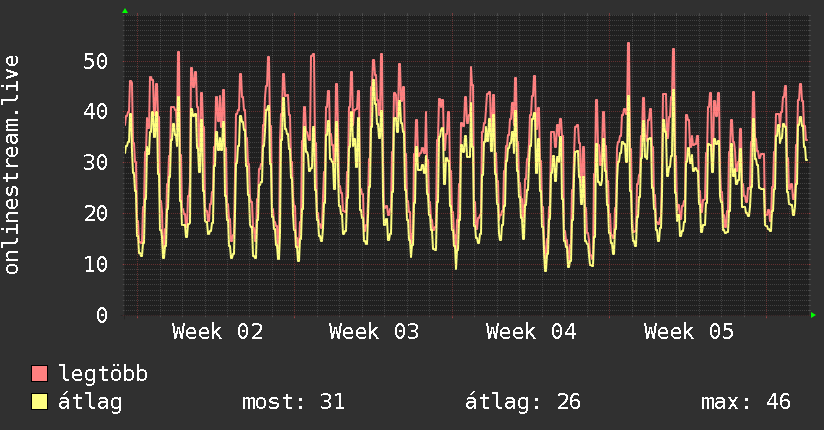The height and width of the screenshot is (430, 824).
Task: Click the 40 label on the y-axis
Action: coord(95,112)
